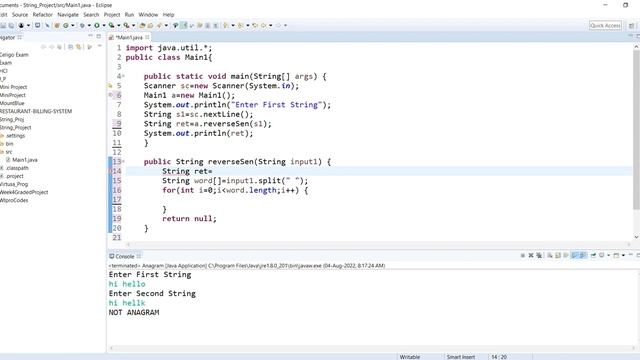Click the Quick Access search field

pyautogui.click(x=605, y=25)
